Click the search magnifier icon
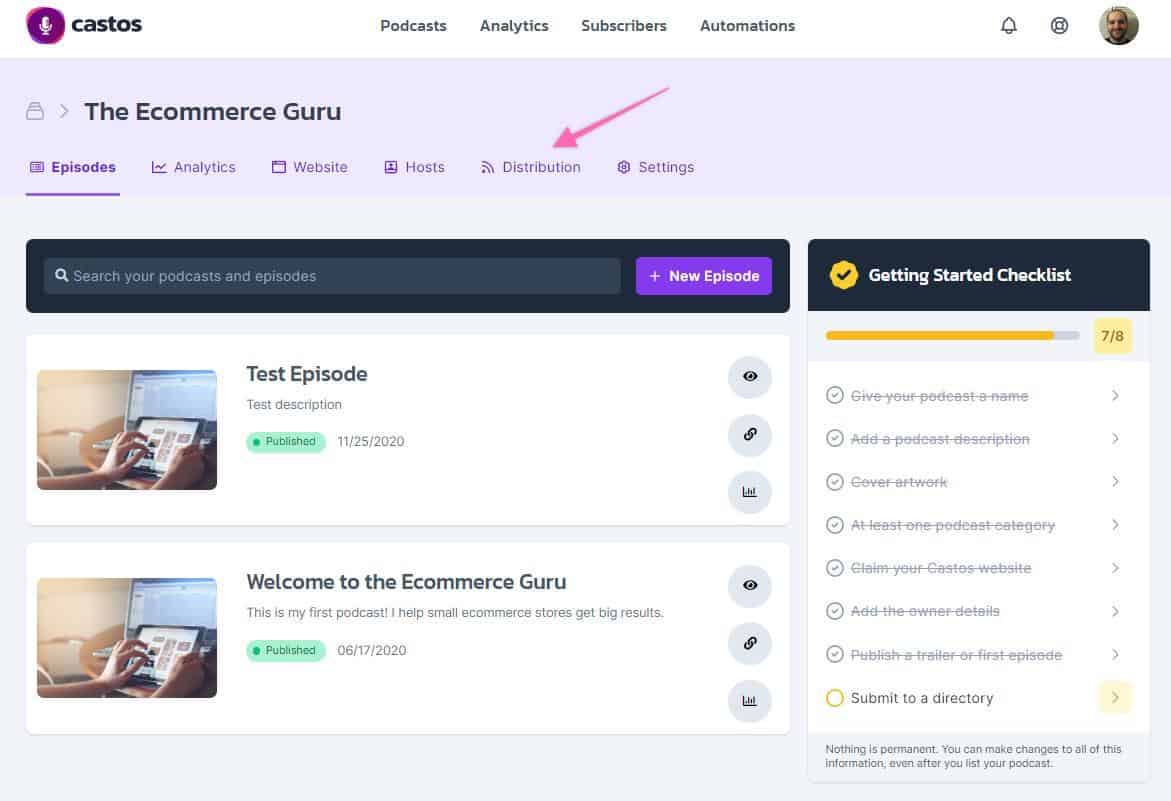Viewport: 1171px width, 801px height. [61, 275]
